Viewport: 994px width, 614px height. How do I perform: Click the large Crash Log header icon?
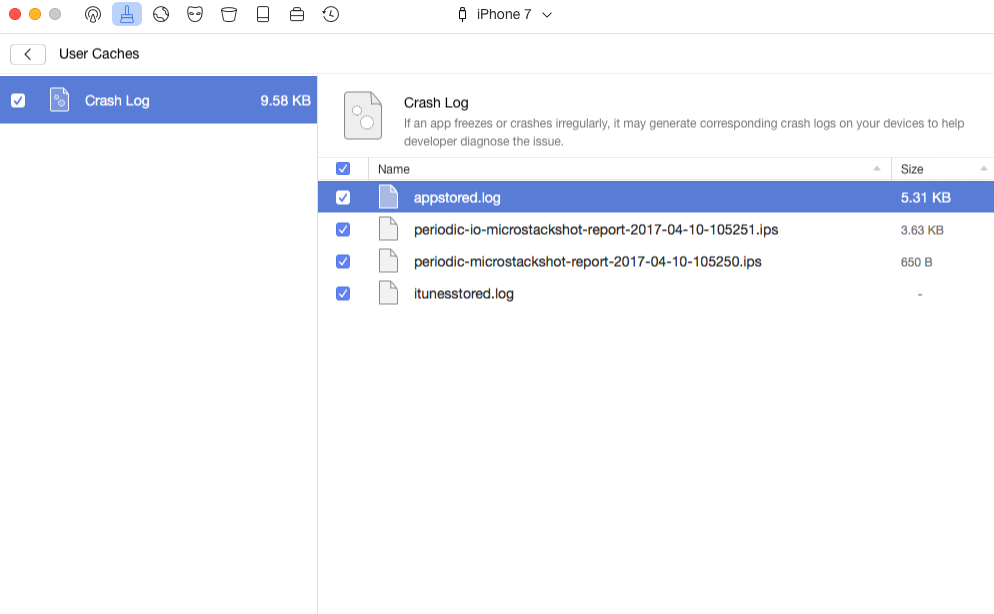point(363,115)
